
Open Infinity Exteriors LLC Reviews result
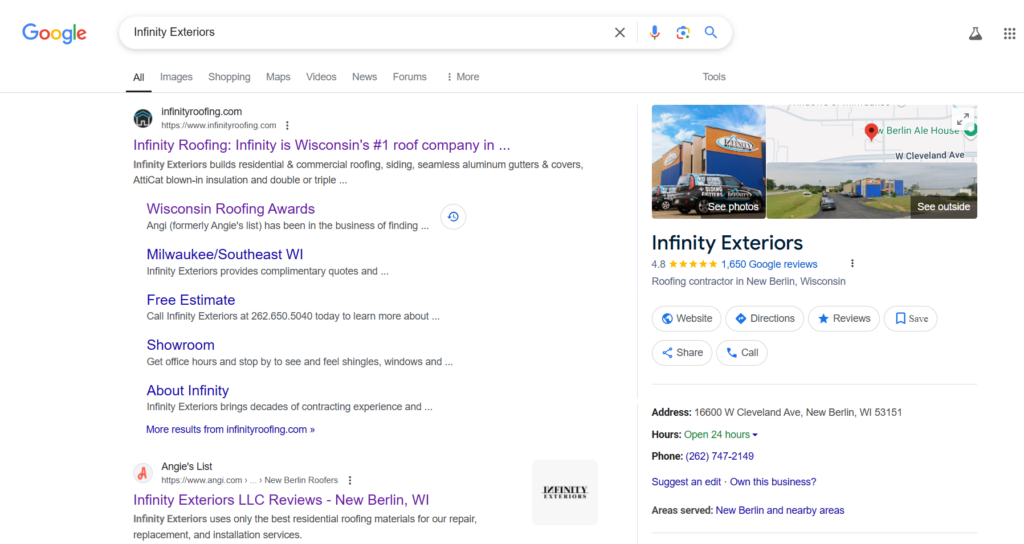281,500
